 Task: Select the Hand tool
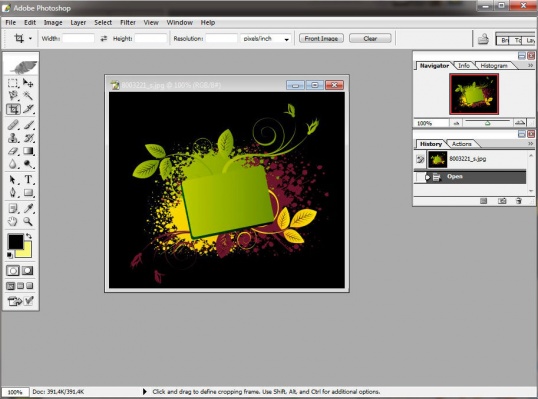(13, 222)
